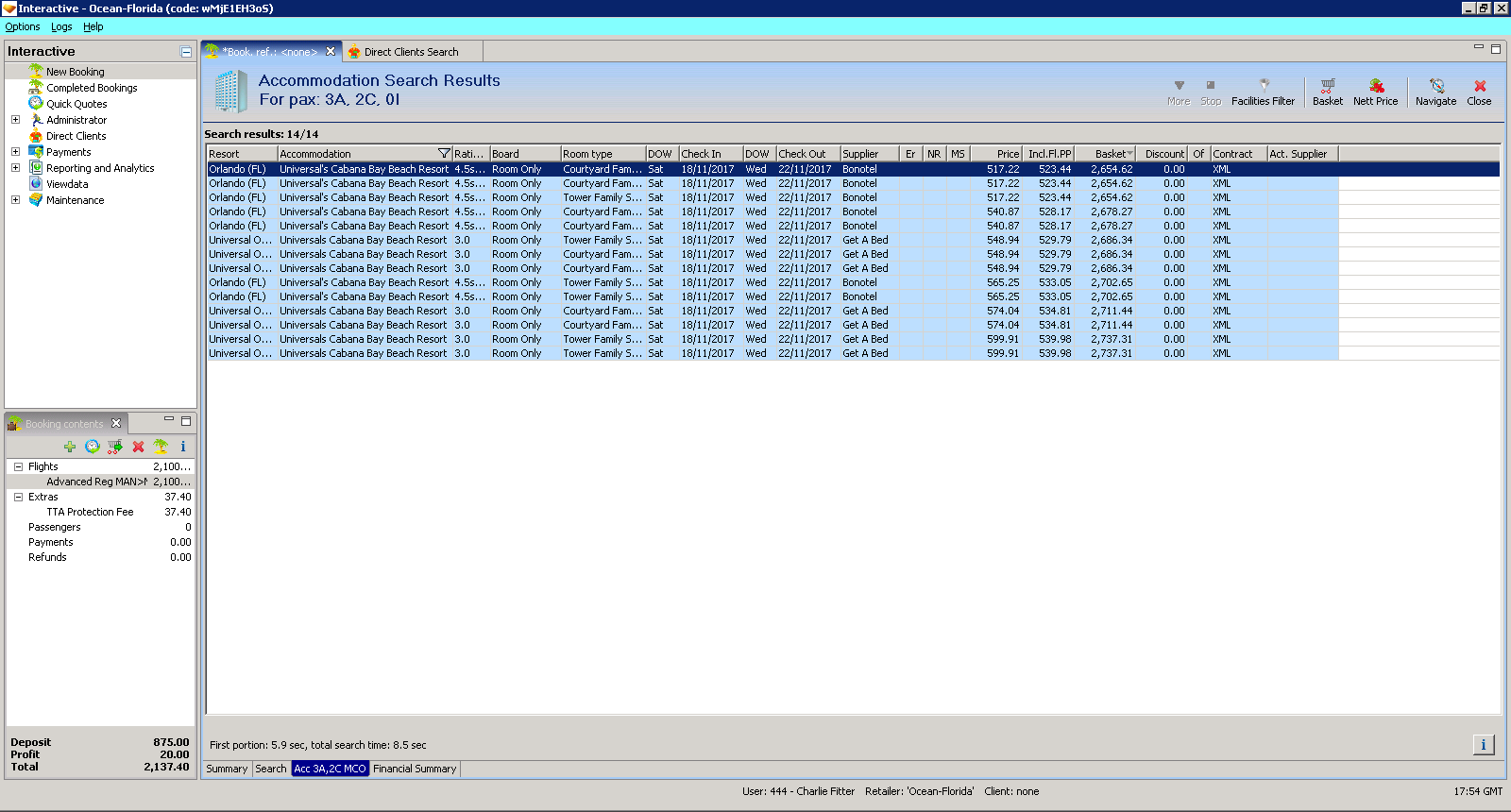Sort by Board column header

pos(525,154)
